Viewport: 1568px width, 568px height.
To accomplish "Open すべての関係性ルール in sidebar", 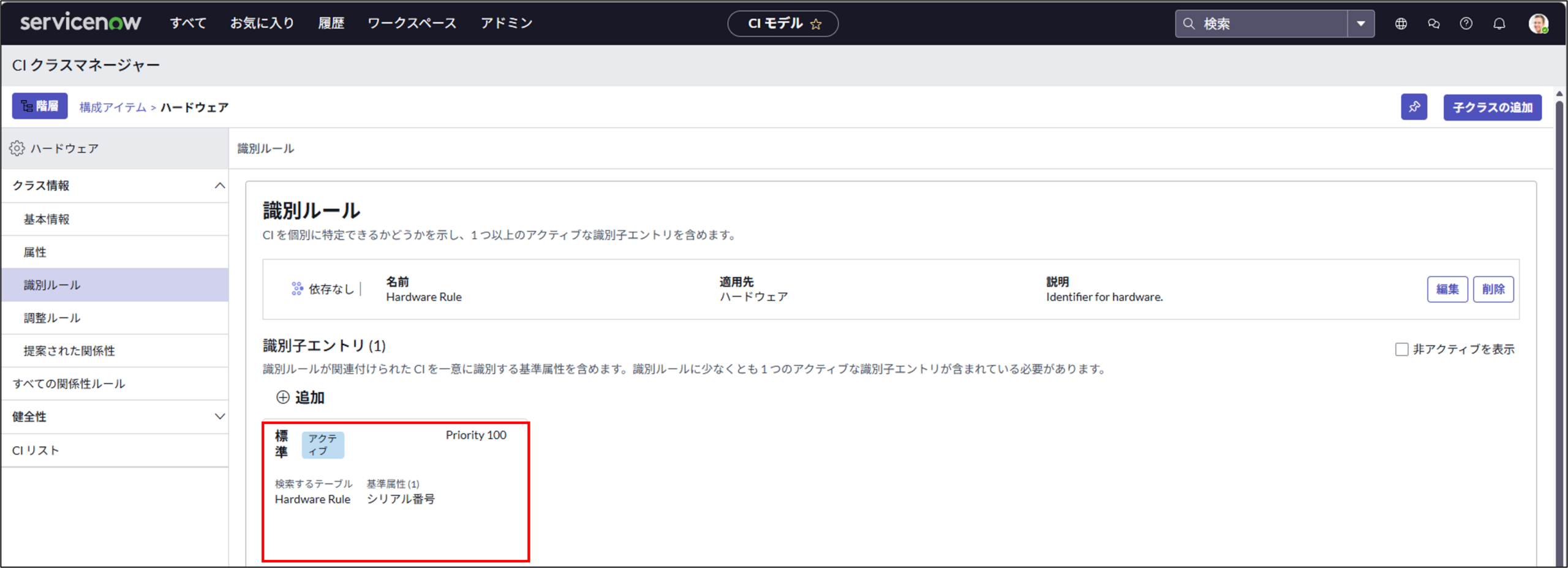I will click(x=115, y=384).
